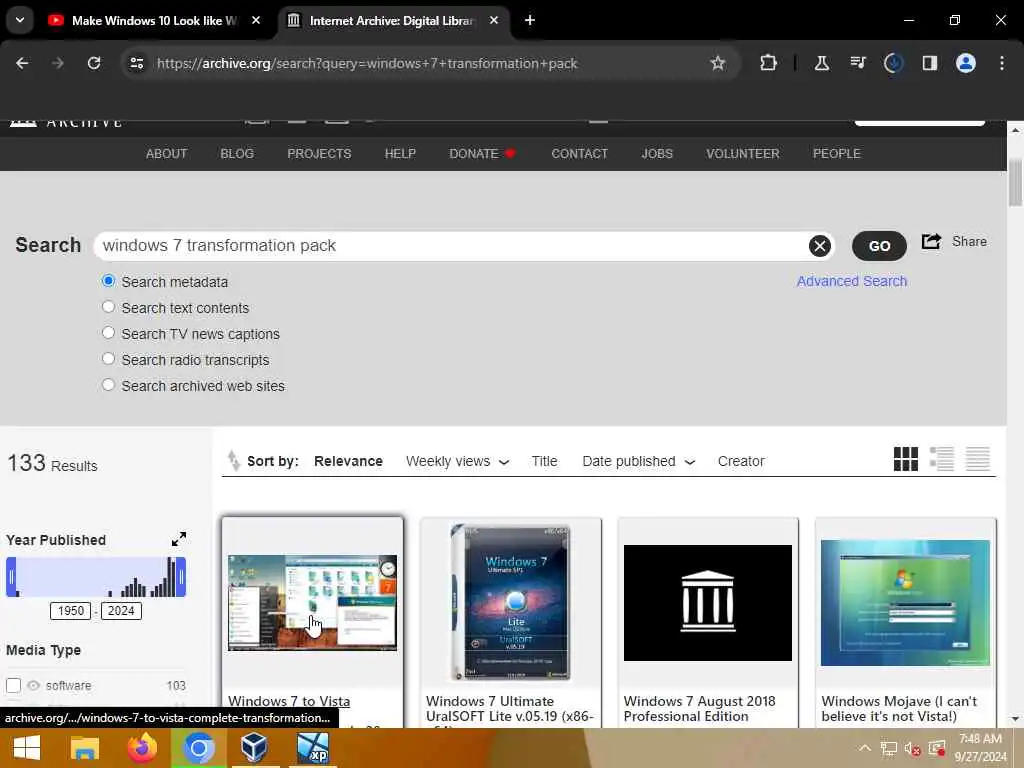This screenshot has width=1024, height=768.
Task: Click the GO search button
Action: [879, 246]
